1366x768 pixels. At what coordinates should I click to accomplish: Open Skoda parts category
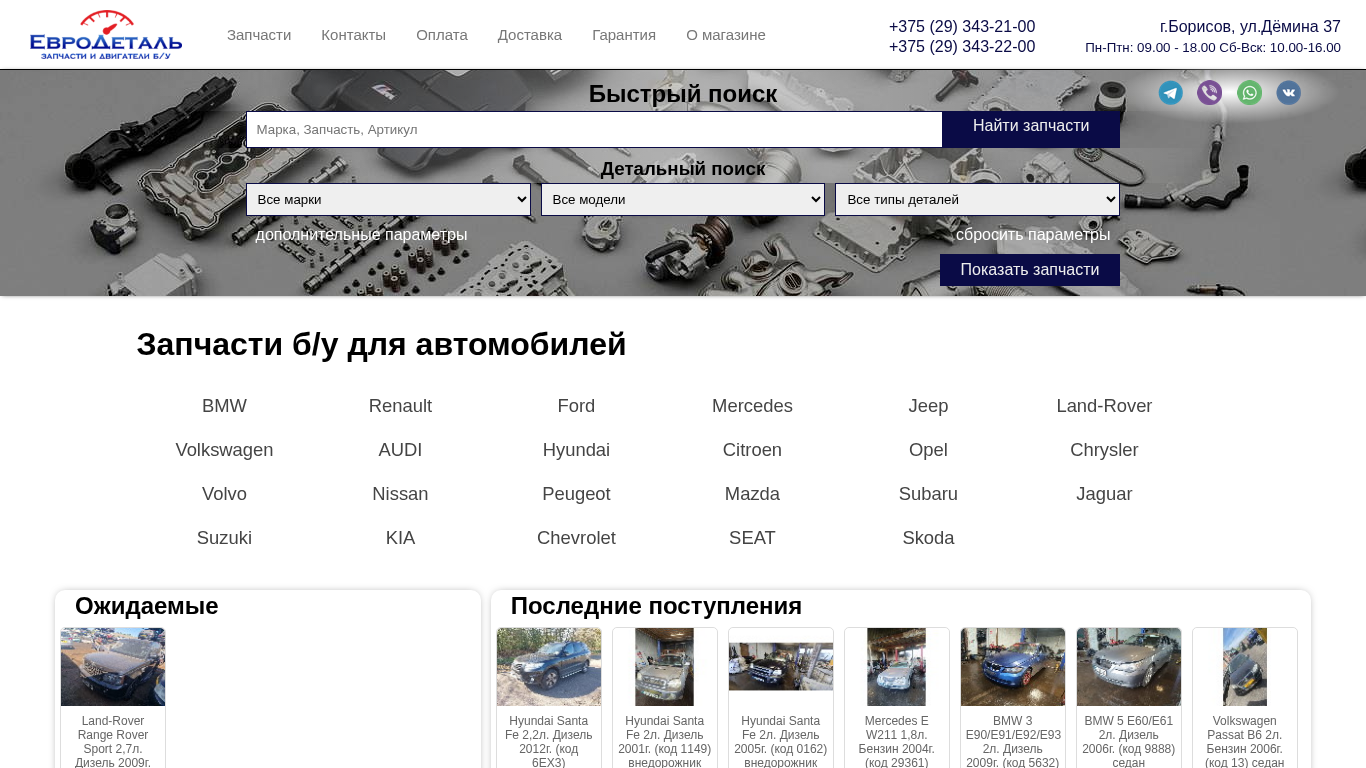click(x=928, y=538)
